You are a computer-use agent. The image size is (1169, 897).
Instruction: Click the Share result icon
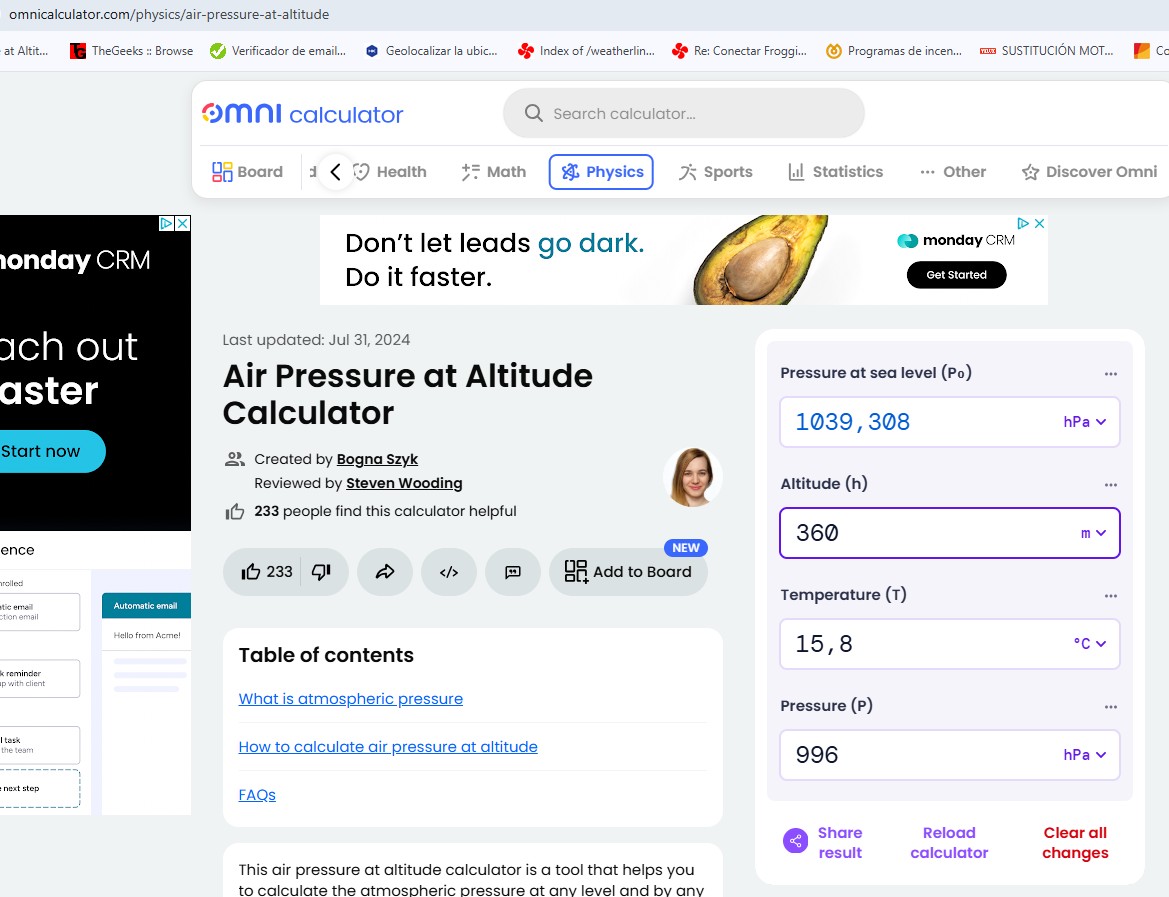(x=796, y=841)
